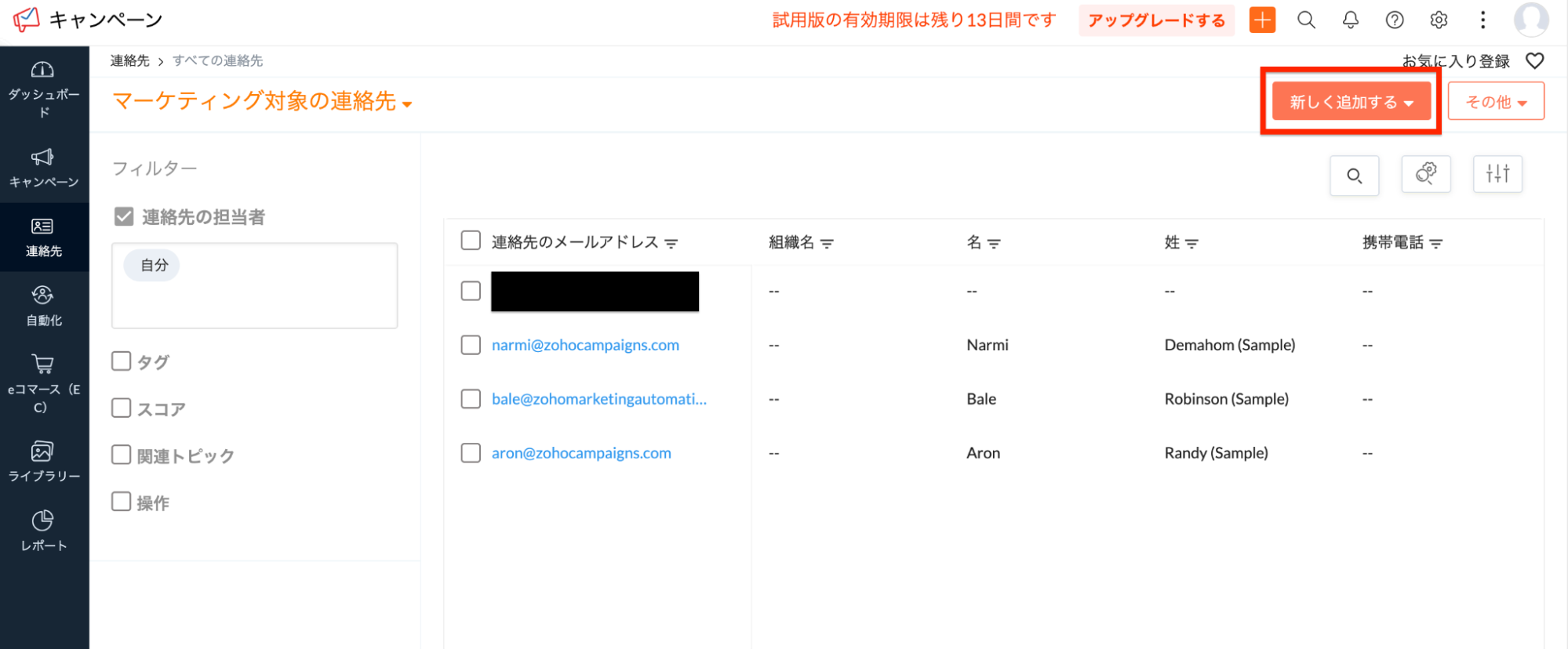Go to 自動化 in the sidebar
The image size is (1568, 649).
[x=44, y=306]
